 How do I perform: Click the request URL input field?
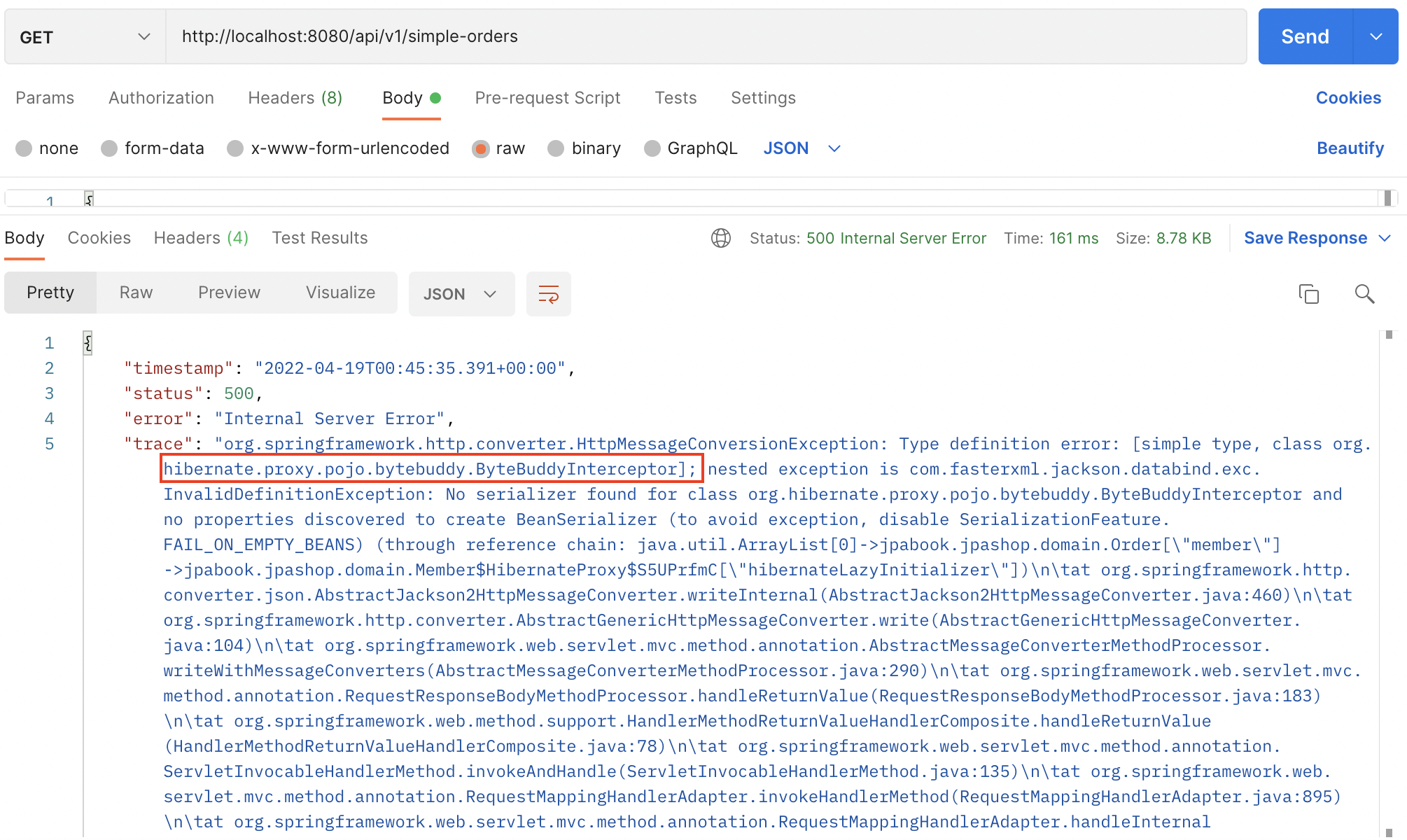coord(700,37)
